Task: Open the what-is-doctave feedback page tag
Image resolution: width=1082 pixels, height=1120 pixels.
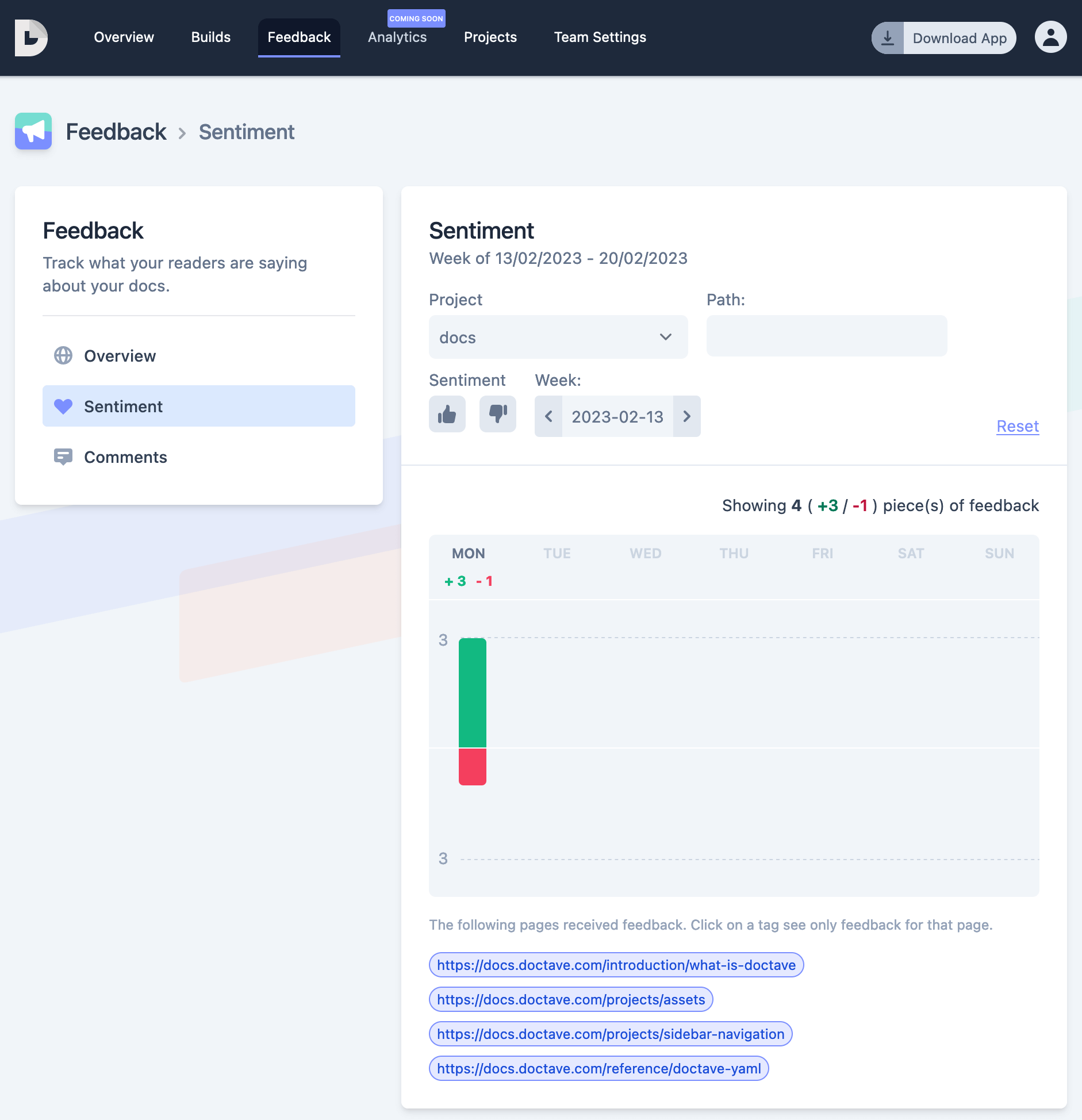Action: point(616,965)
